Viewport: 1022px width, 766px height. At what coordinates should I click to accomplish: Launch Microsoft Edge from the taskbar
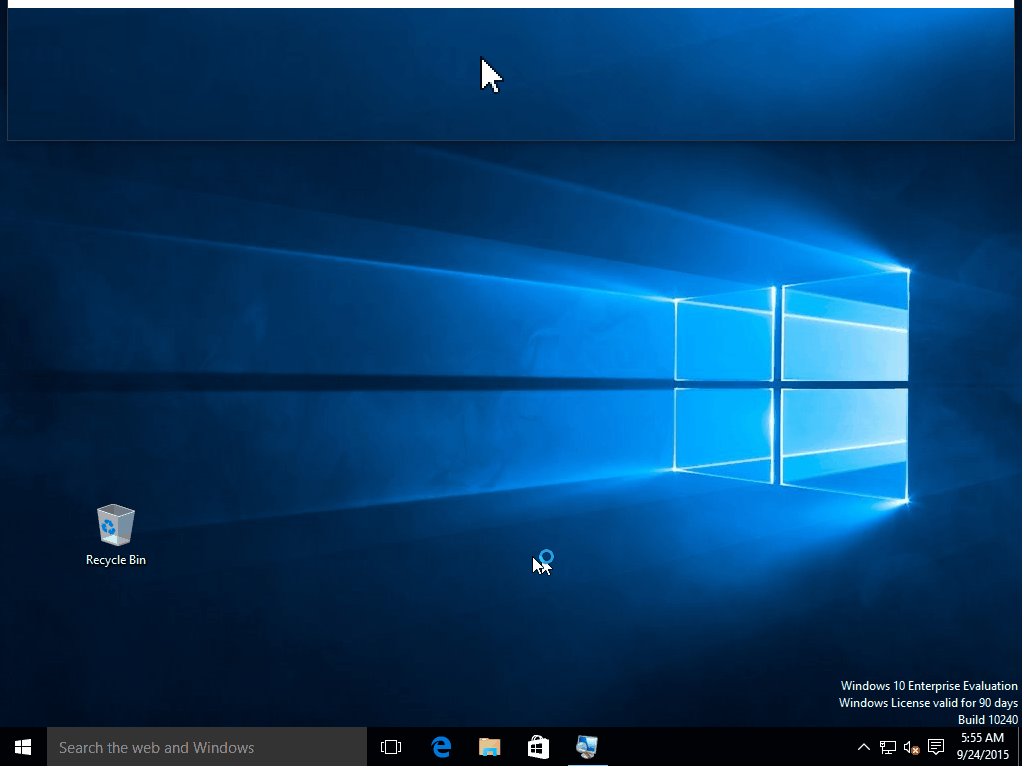(441, 747)
